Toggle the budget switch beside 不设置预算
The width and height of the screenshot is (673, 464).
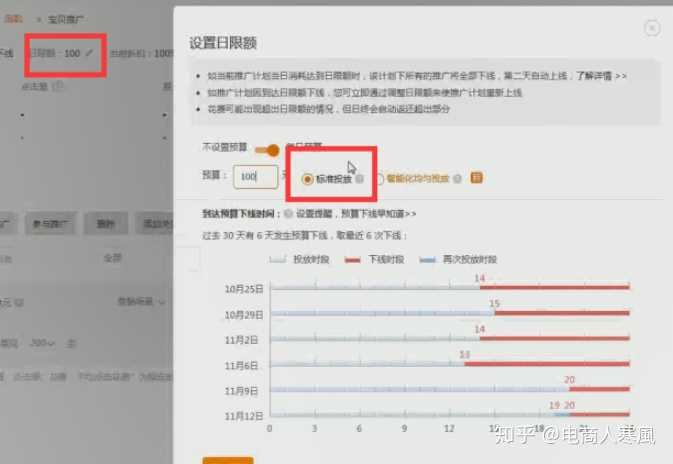266,150
